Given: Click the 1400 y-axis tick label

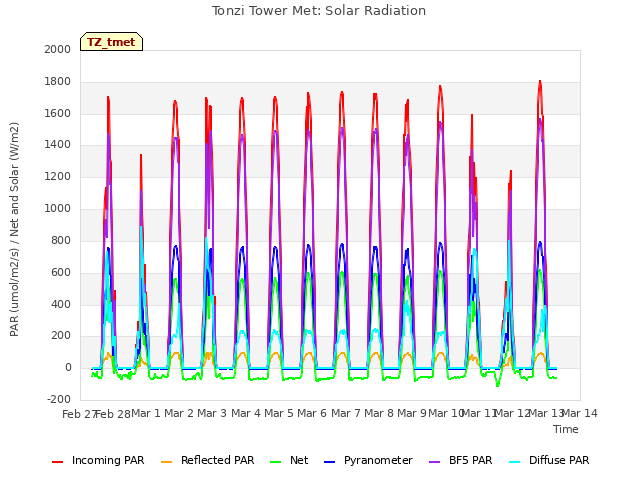Looking at the screenshot, I should [x=58, y=145].
